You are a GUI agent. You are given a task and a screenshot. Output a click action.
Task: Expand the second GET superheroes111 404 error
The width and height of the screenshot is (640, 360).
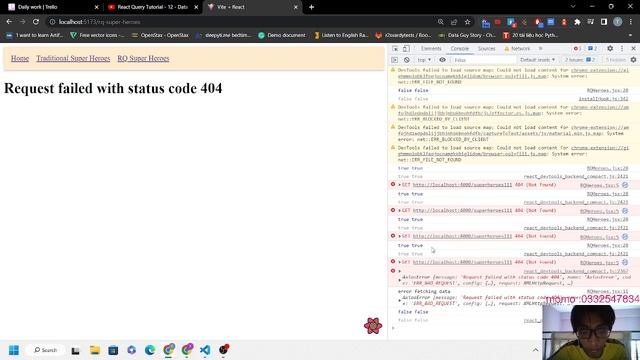click(x=400, y=211)
